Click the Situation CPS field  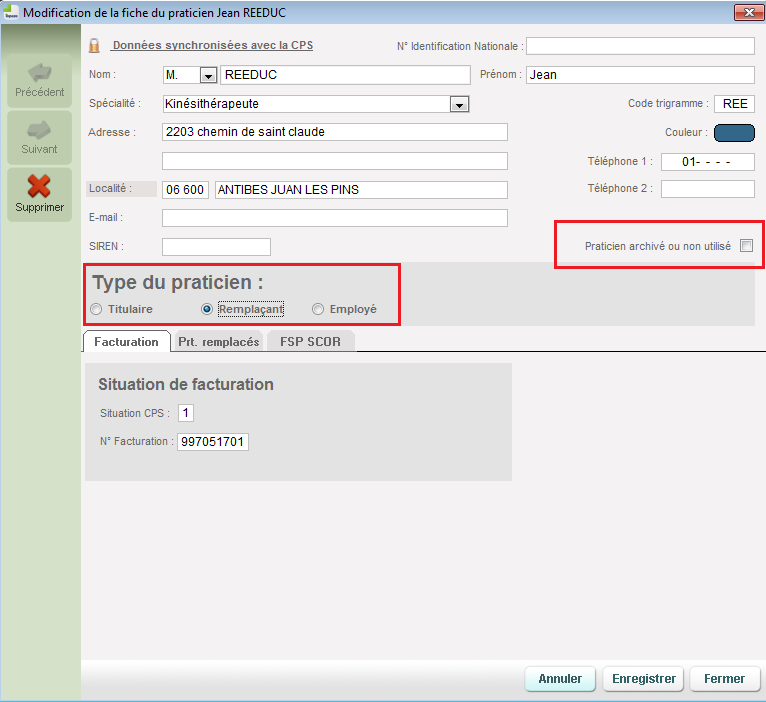[x=186, y=413]
